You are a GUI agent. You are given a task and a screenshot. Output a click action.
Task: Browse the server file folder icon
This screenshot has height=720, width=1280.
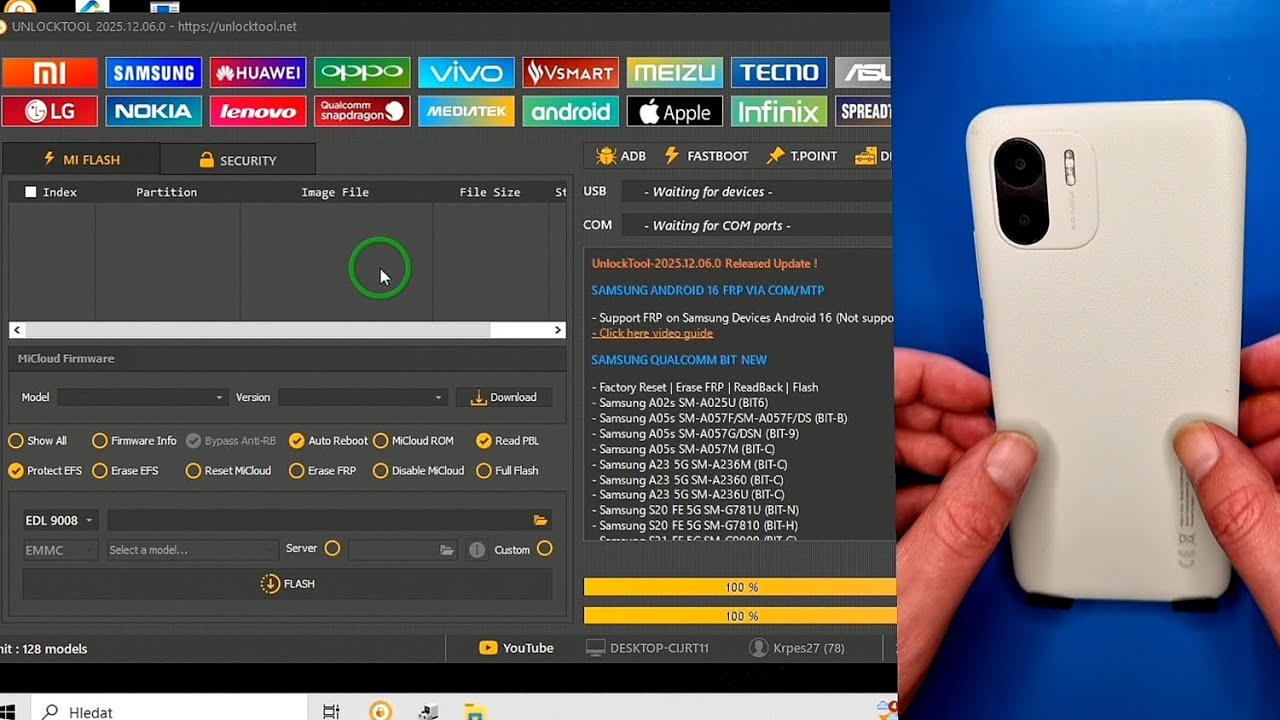pyautogui.click(x=447, y=550)
